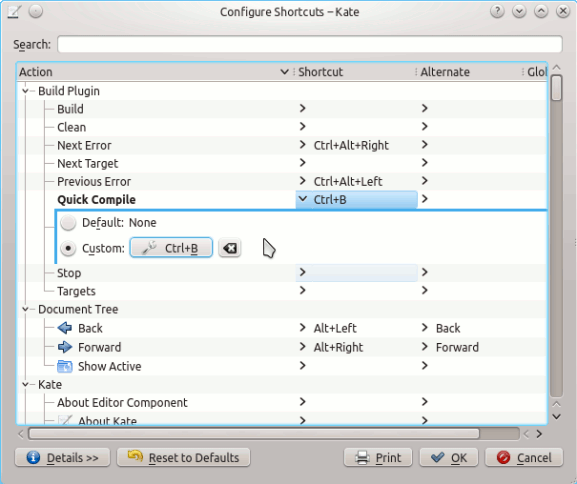Expand the Back row Alt+Left shortcut
This screenshot has width=577, height=484.
pos(302,328)
